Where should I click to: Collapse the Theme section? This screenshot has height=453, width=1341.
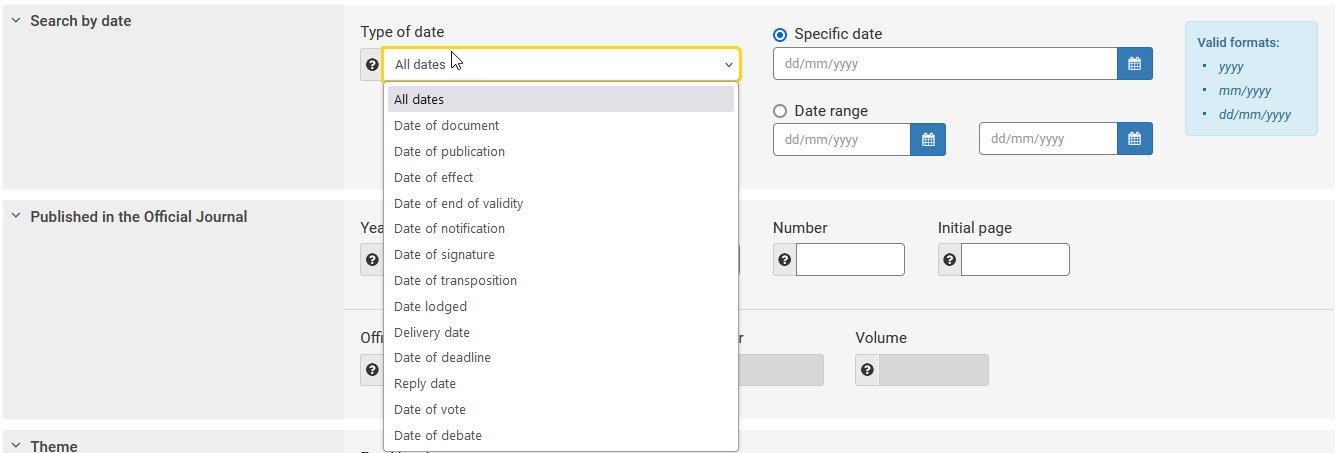coord(16,446)
